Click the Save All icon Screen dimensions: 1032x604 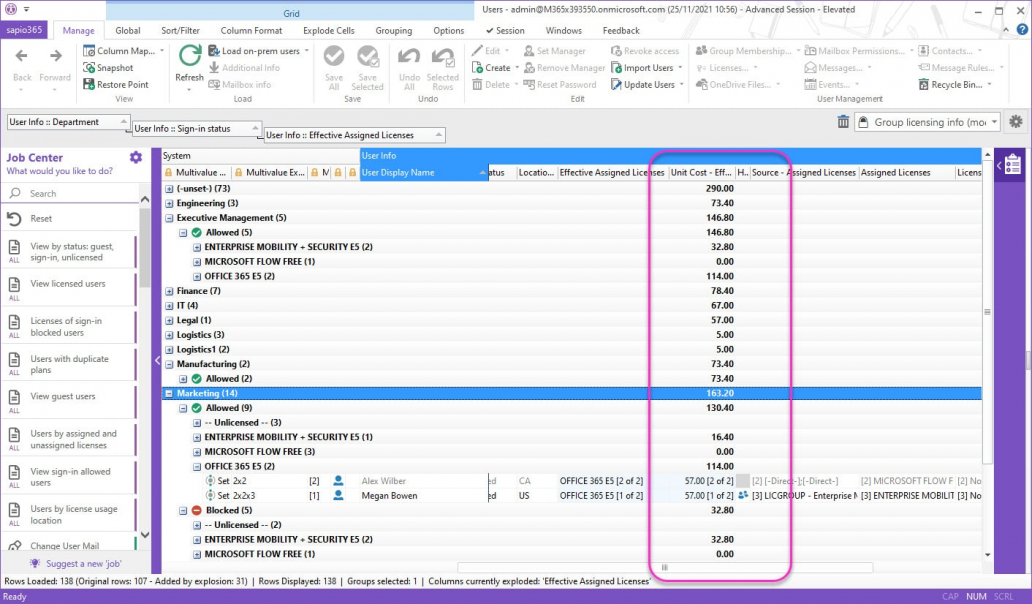pyautogui.click(x=334, y=56)
